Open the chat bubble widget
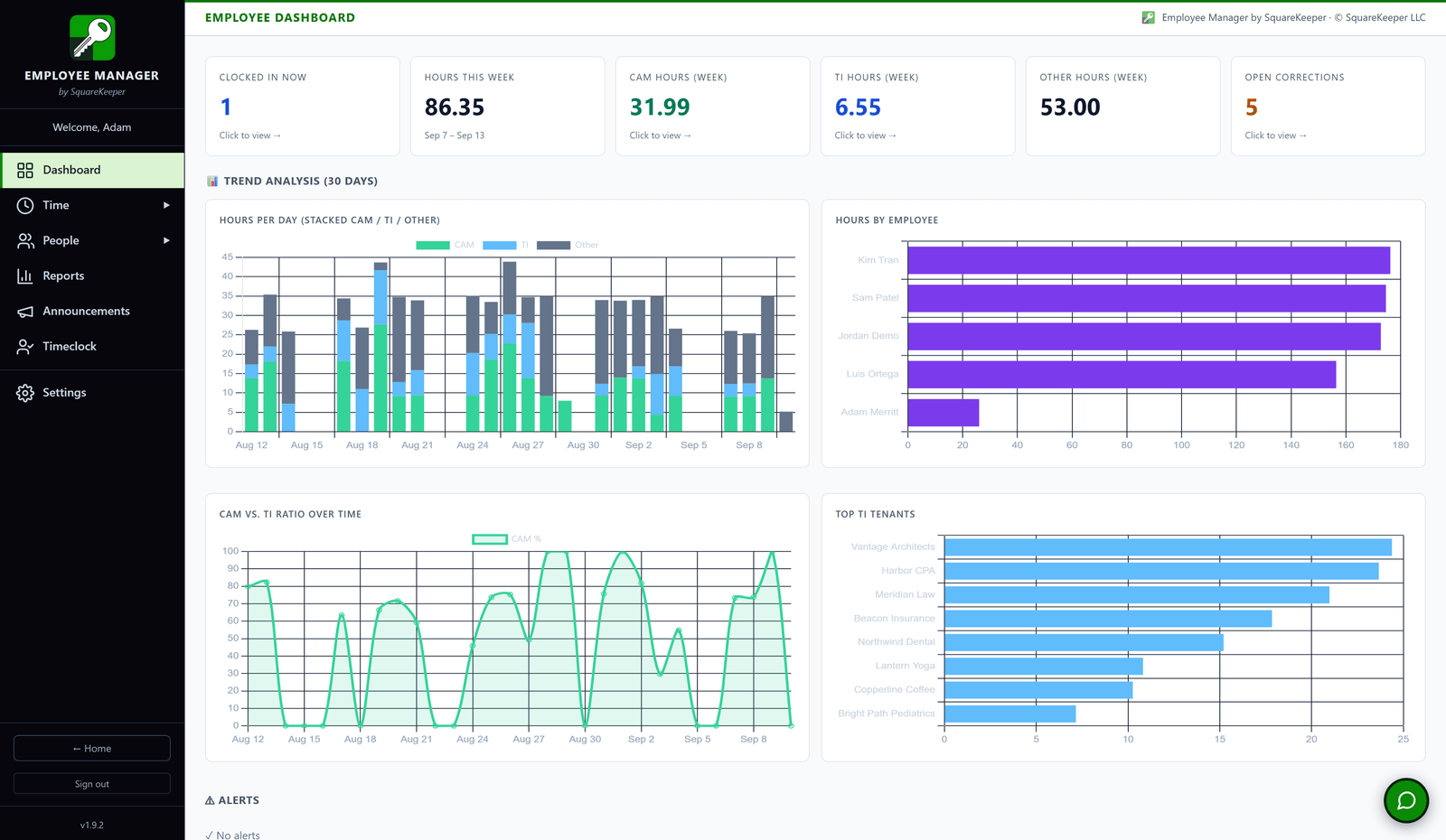1446x840 pixels. 1406,800
